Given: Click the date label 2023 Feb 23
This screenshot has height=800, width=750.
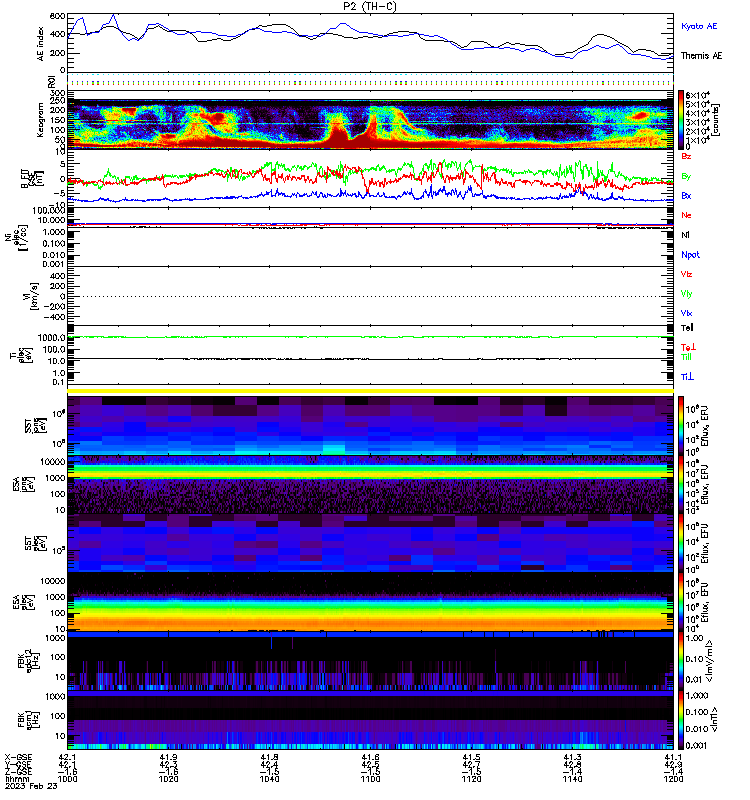Looking at the screenshot, I should pos(31,786).
